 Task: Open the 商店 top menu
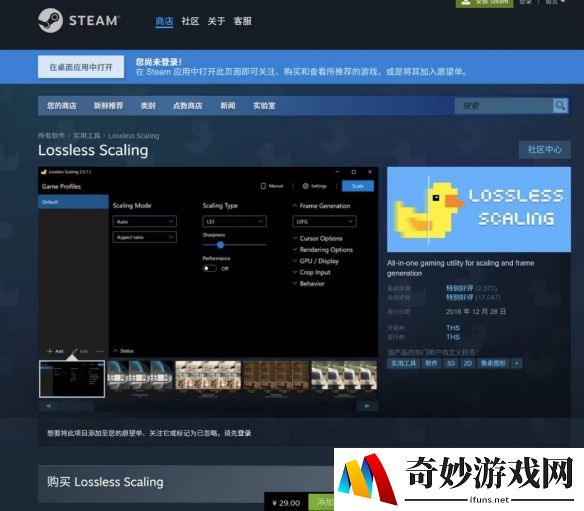point(164,21)
